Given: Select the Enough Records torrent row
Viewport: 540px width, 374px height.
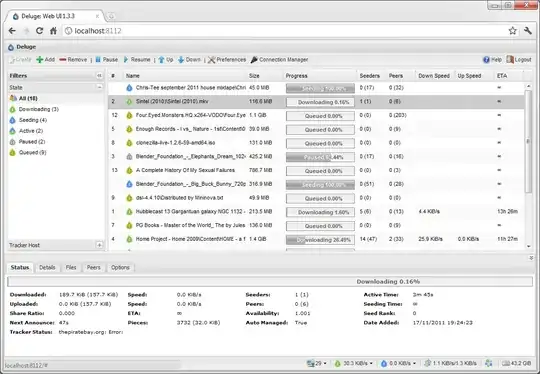Looking at the screenshot, I should pyautogui.click(x=316, y=129).
